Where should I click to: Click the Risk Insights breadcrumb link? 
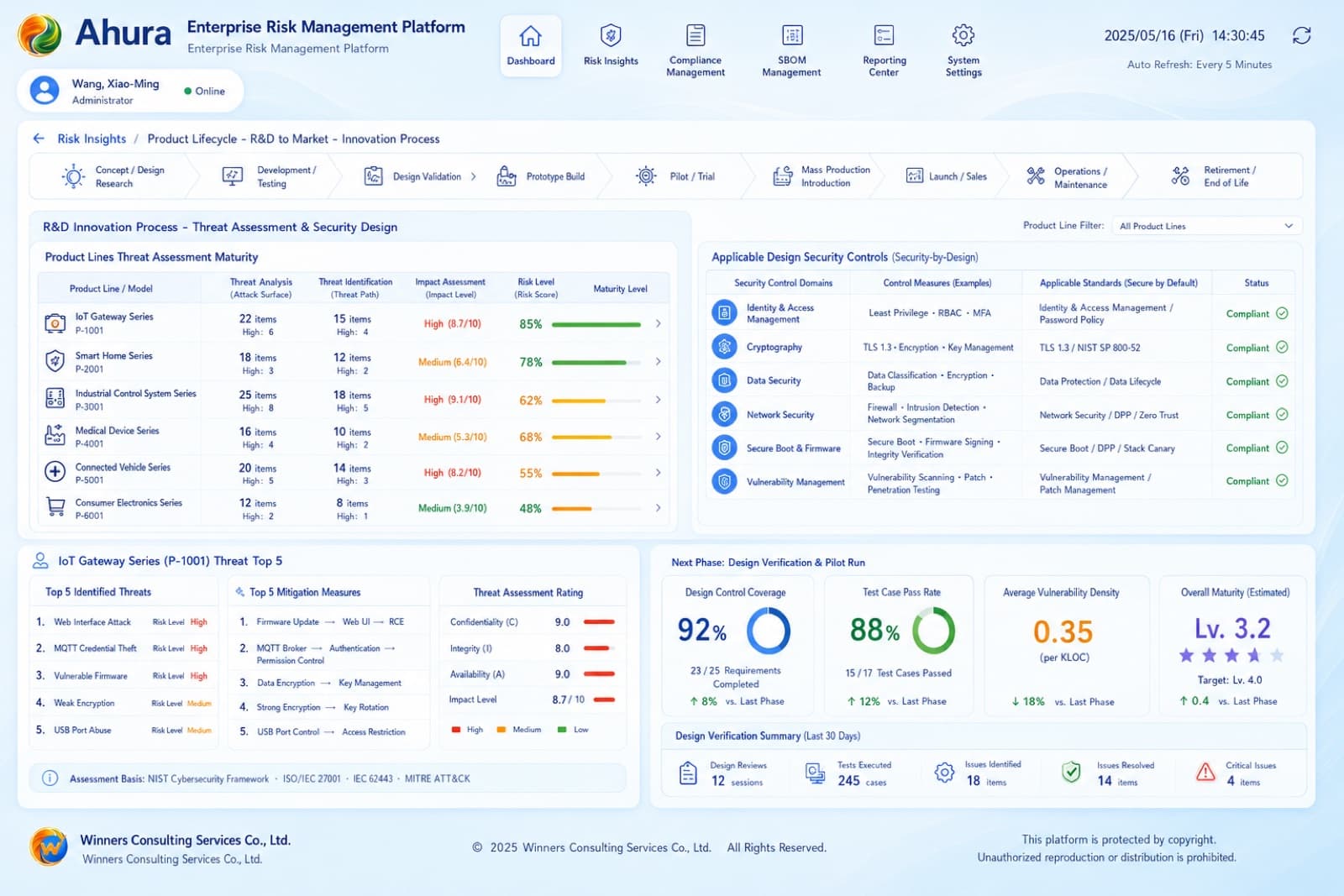tap(92, 139)
